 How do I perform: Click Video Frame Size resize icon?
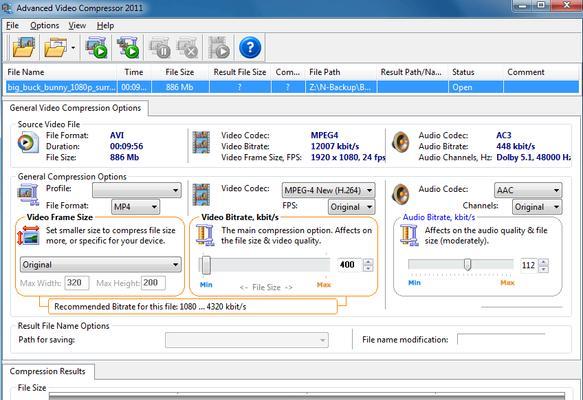pyautogui.click(x=29, y=235)
